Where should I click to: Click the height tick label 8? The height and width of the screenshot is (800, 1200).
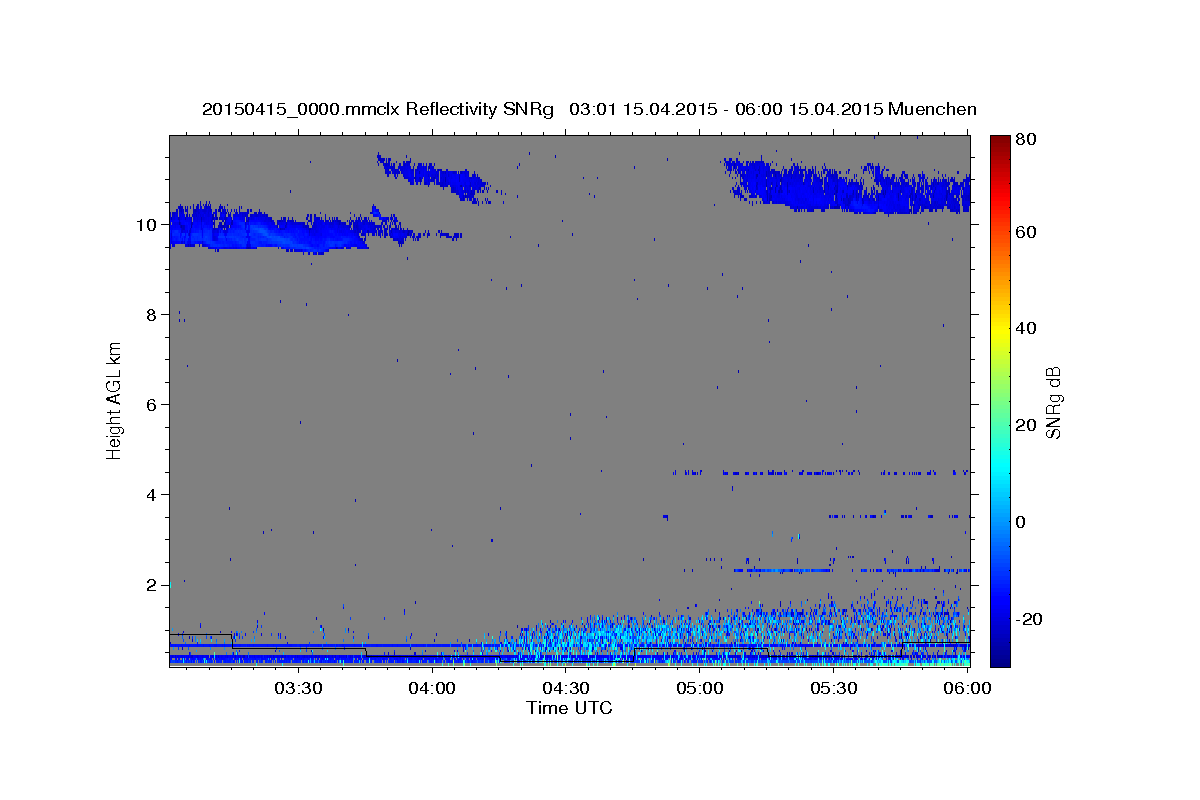click(152, 314)
